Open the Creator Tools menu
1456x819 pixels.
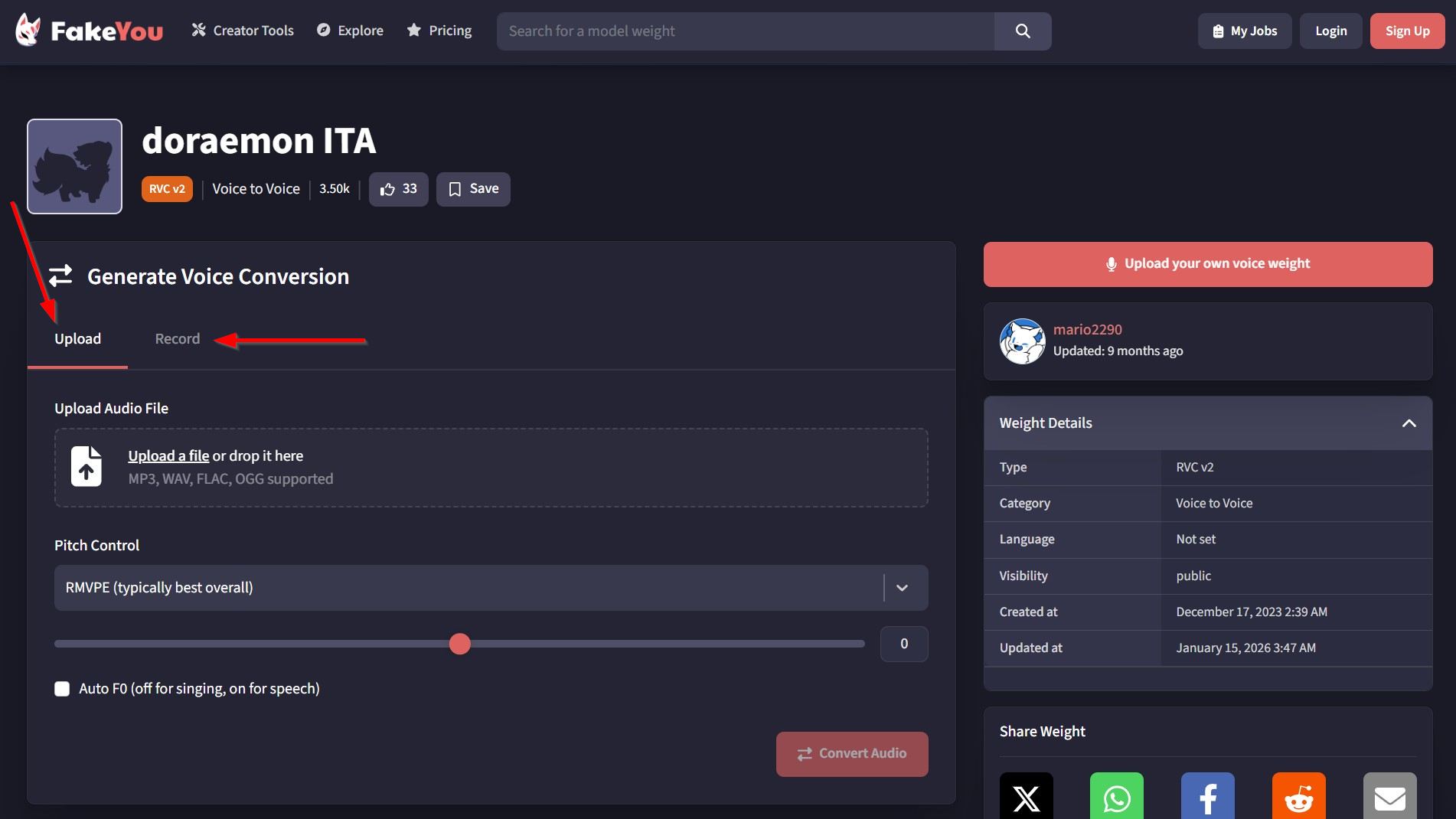[x=243, y=31]
